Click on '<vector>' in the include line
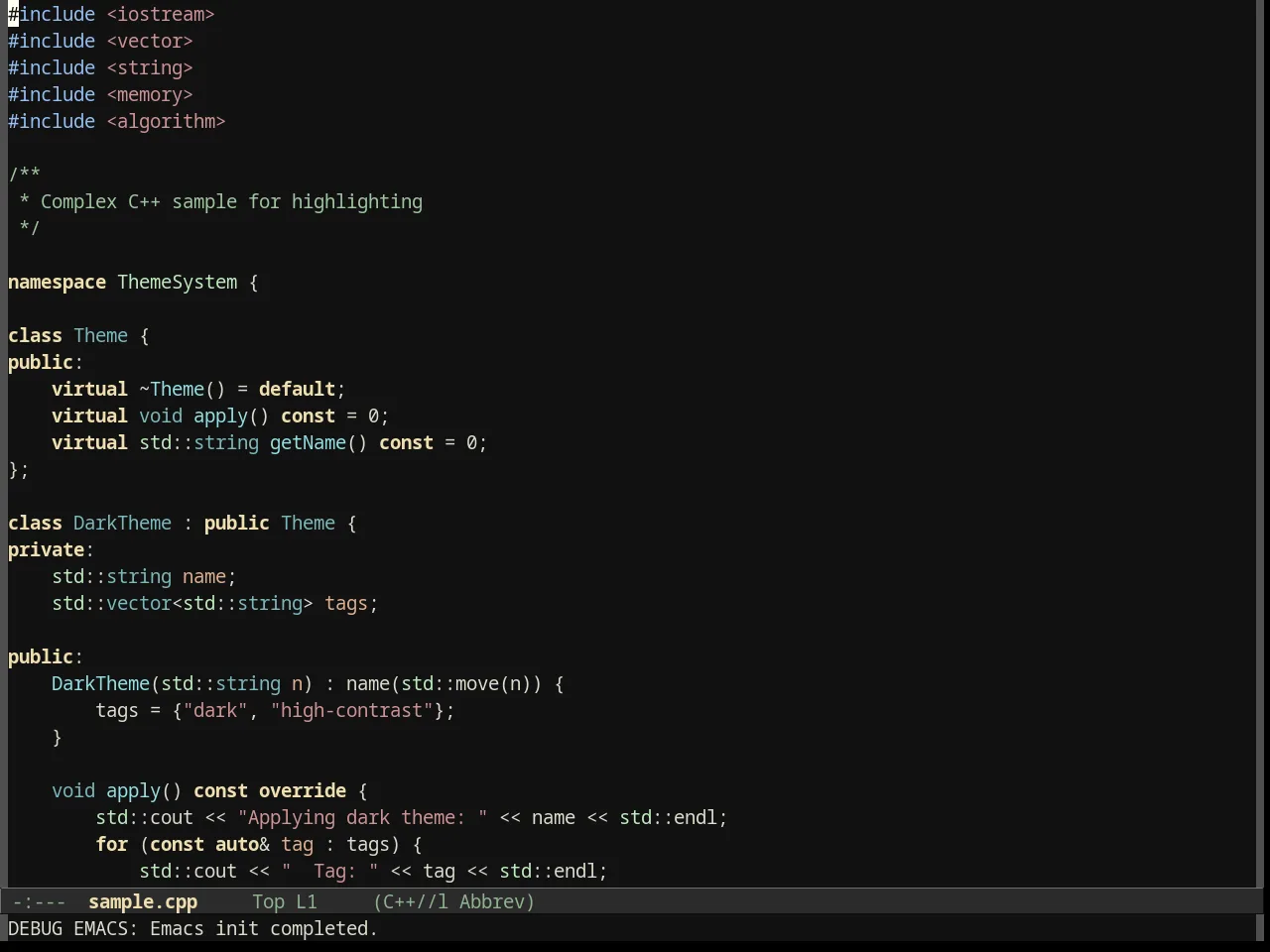1270x952 pixels. click(150, 41)
